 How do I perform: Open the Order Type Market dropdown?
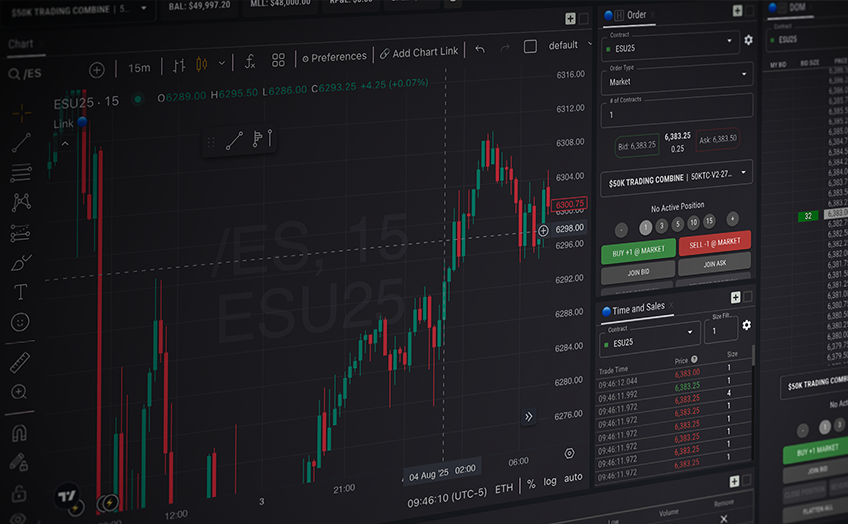tap(676, 75)
